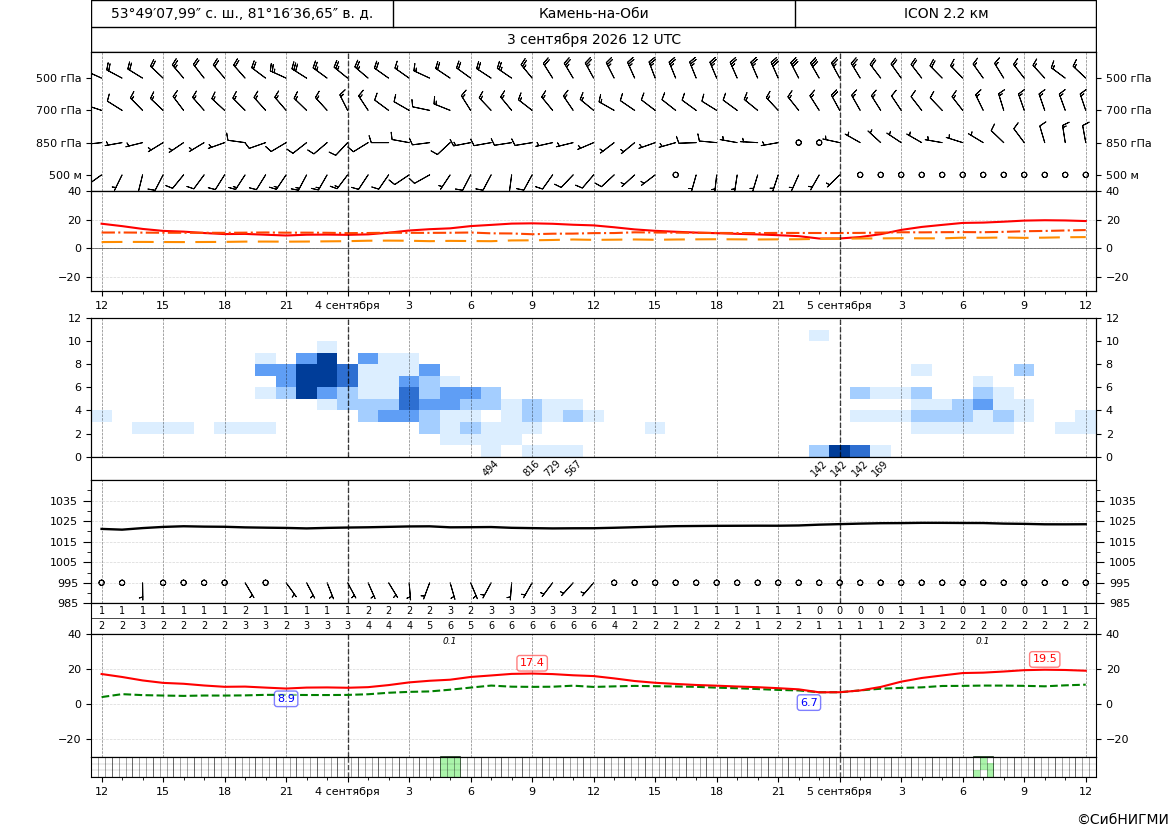1169x827 pixels.
Task: Click the 494 cloud base height label
Action: 490,468
